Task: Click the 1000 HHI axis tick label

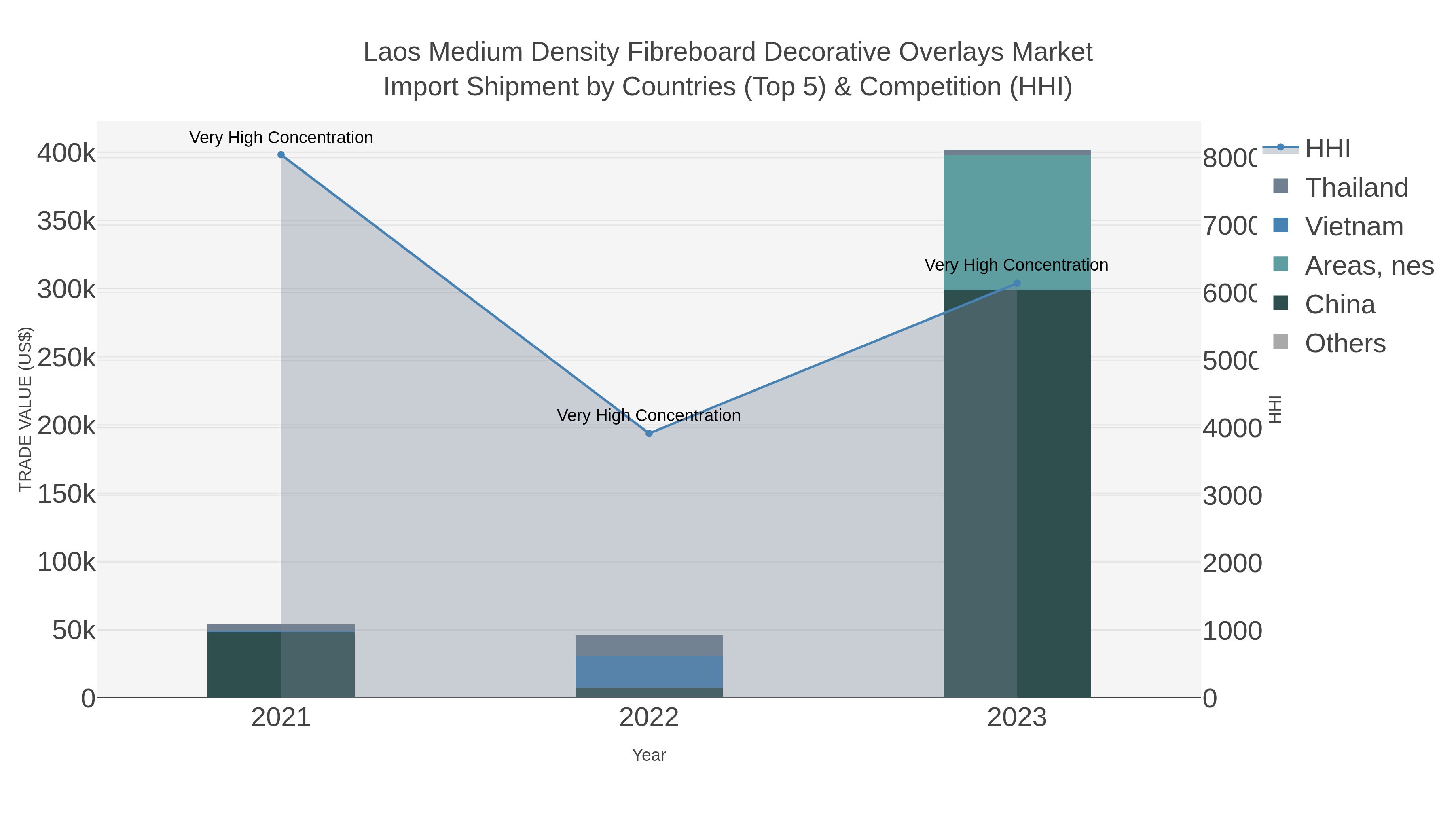Action: (x=1232, y=631)
